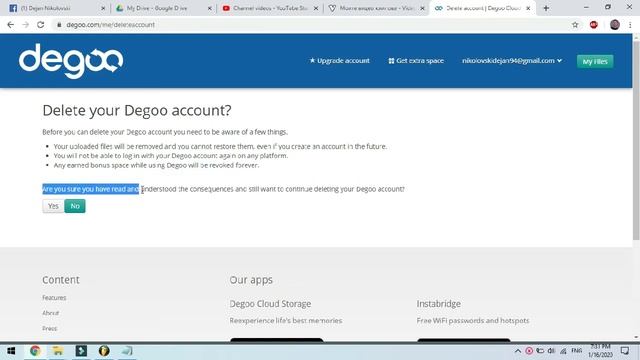The height and width of the screenshot is (360, 640).
Task: Open the Chrome three-dot menu
Action: (630, 25)
